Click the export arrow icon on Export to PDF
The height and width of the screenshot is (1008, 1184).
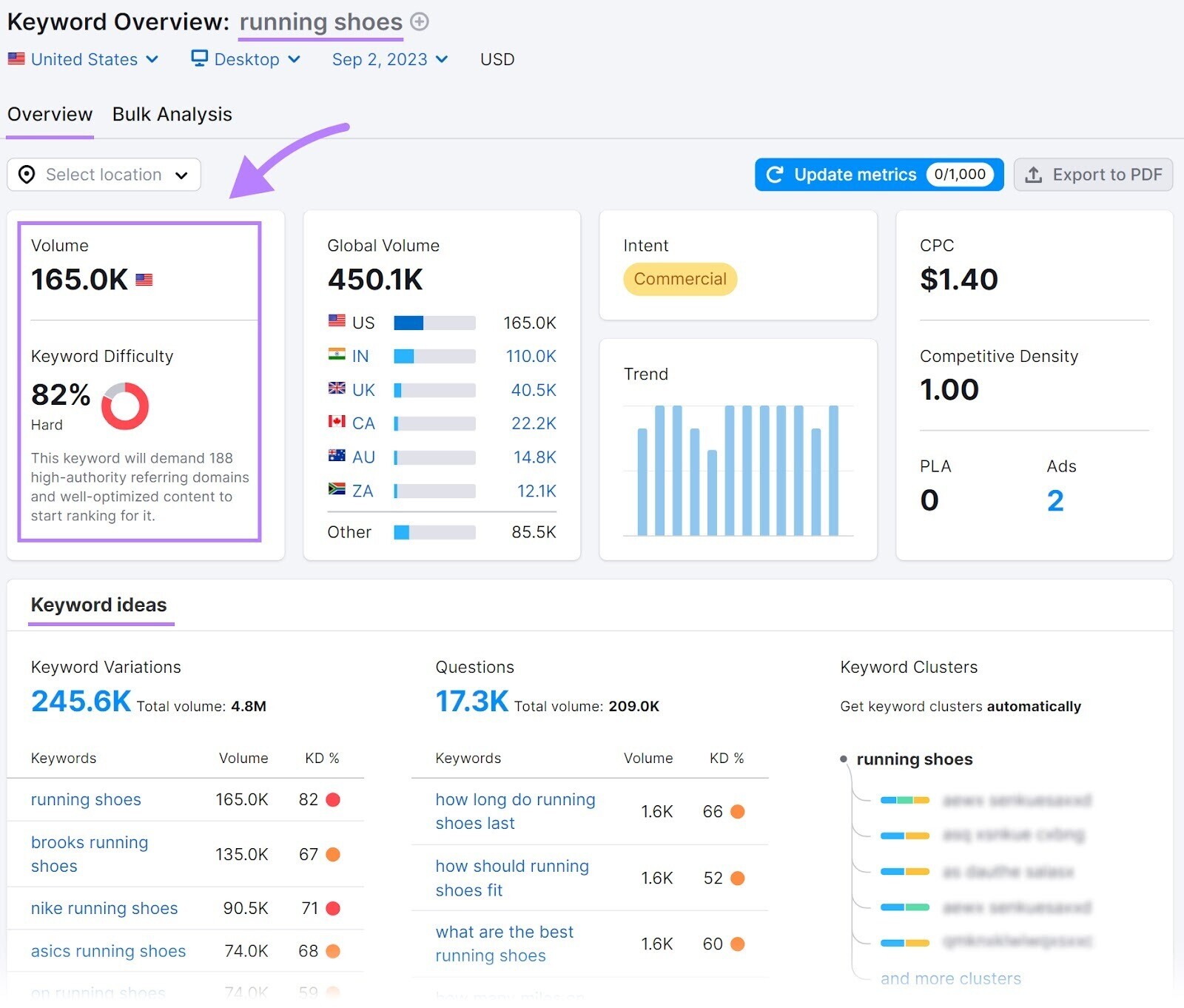1034,175
